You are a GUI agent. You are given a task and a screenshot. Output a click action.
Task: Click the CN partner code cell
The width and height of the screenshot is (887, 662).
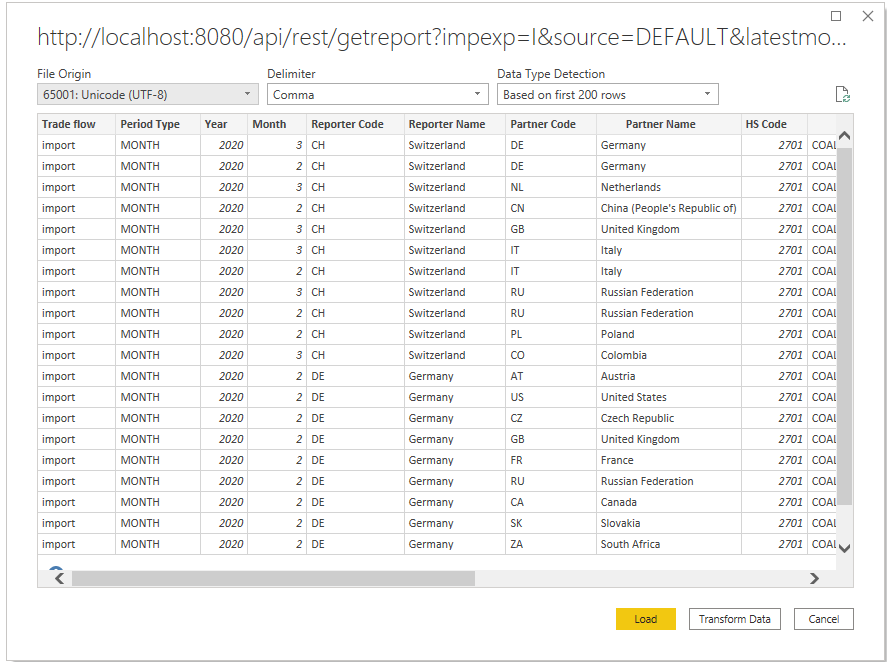pyautogui.click(x=551, y=208)
